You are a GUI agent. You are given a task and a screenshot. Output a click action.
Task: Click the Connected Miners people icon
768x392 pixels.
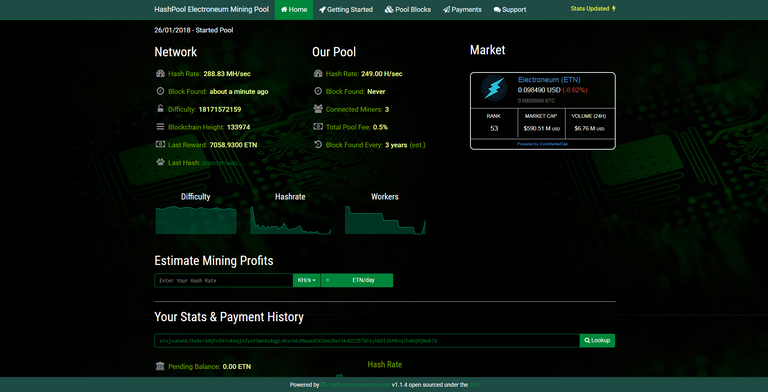(x=318, y=109)
